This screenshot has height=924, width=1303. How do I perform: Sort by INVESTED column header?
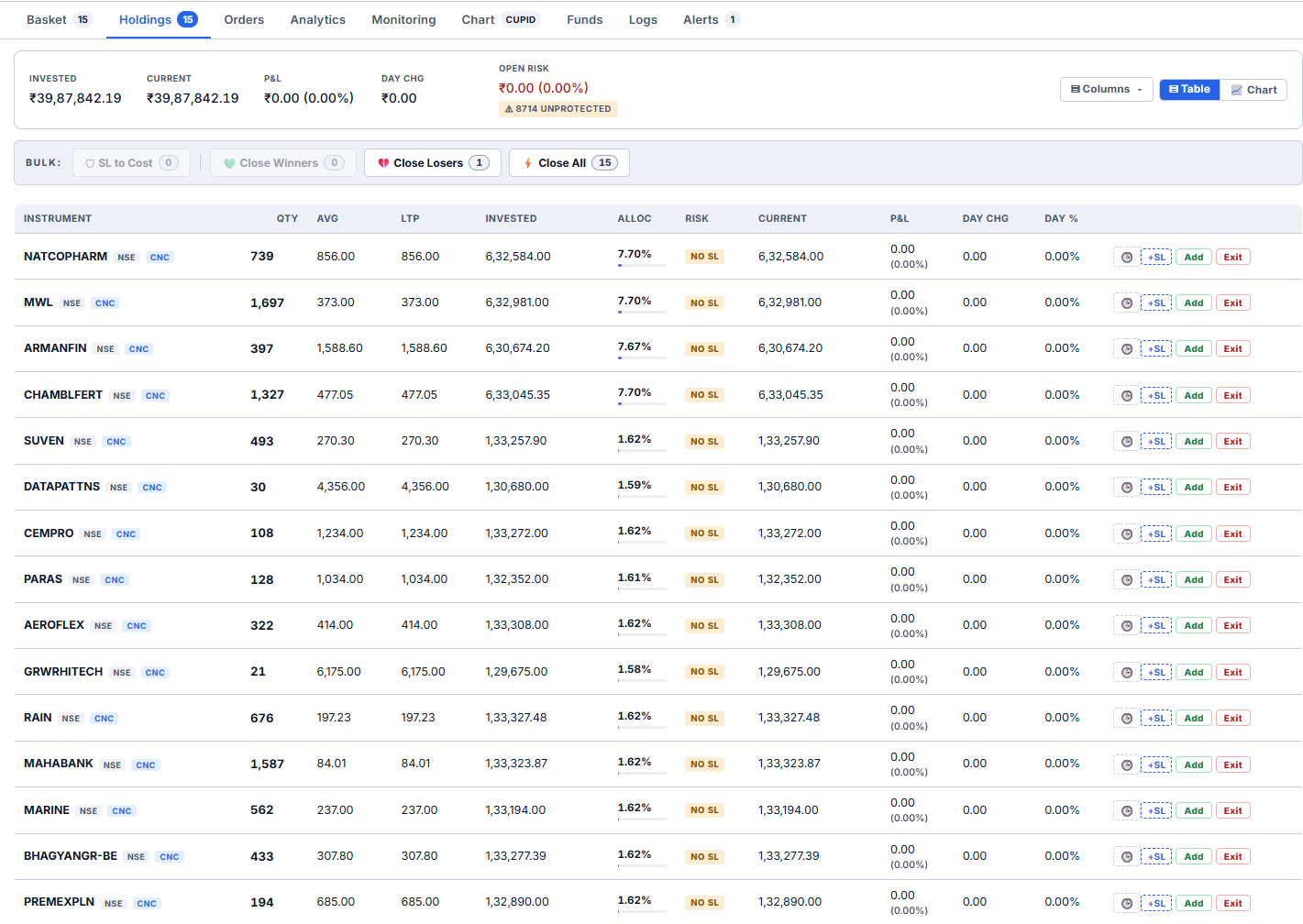coord(511,219)
